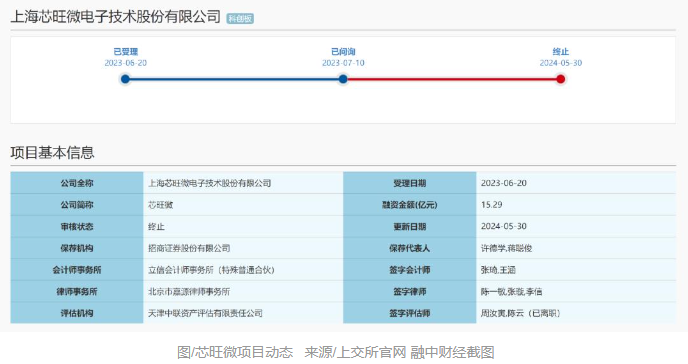
Task: Select the red 终止 timeline dot
Action: 560,79
